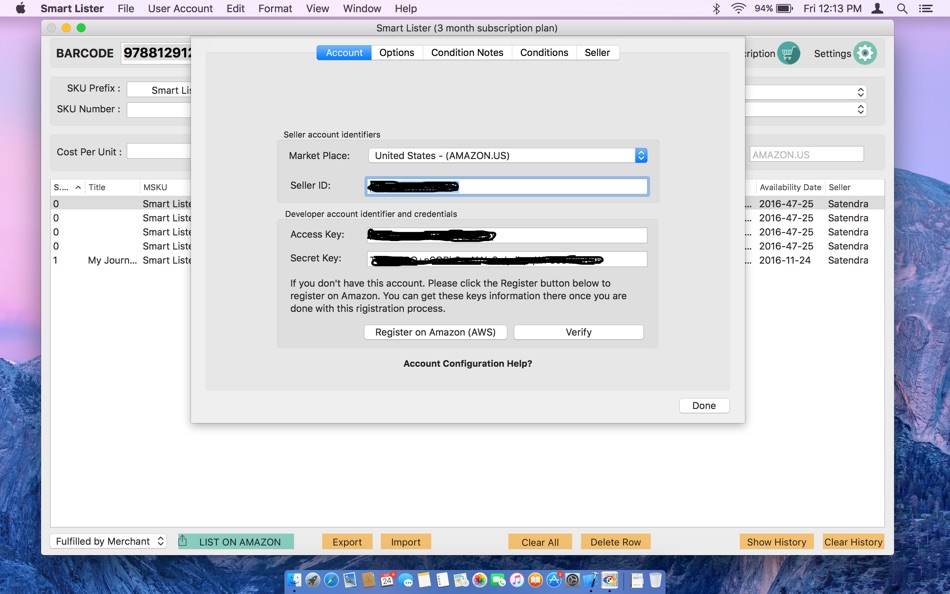Click the Spotlight search magnifier icon

click(x=902, y=8)
